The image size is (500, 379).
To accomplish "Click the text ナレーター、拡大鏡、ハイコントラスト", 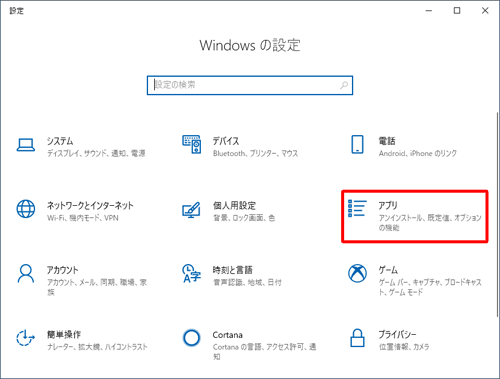I will tap(97, 347).
